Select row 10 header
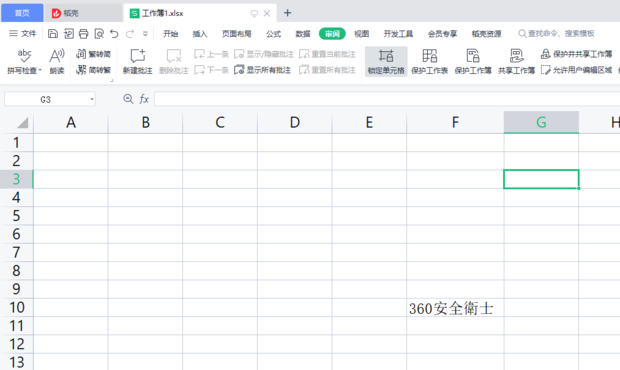Screen dimensions: 620x370 [16, 307]
